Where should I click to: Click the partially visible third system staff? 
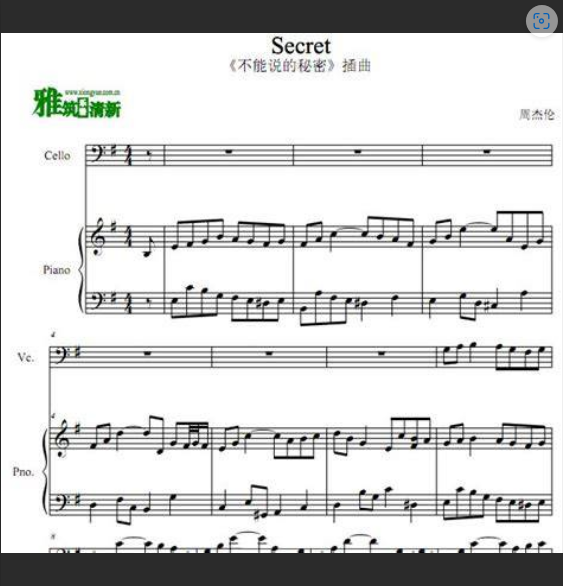tap(301, 546)
